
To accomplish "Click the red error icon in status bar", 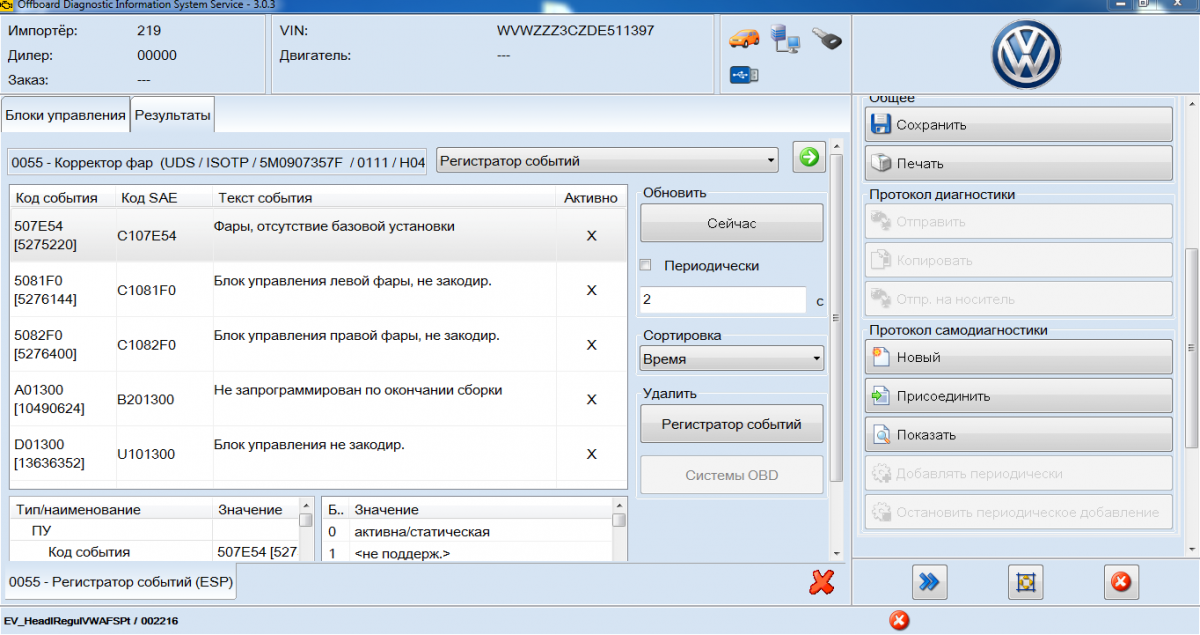I will pyautogui.click(x=899, y=621).
